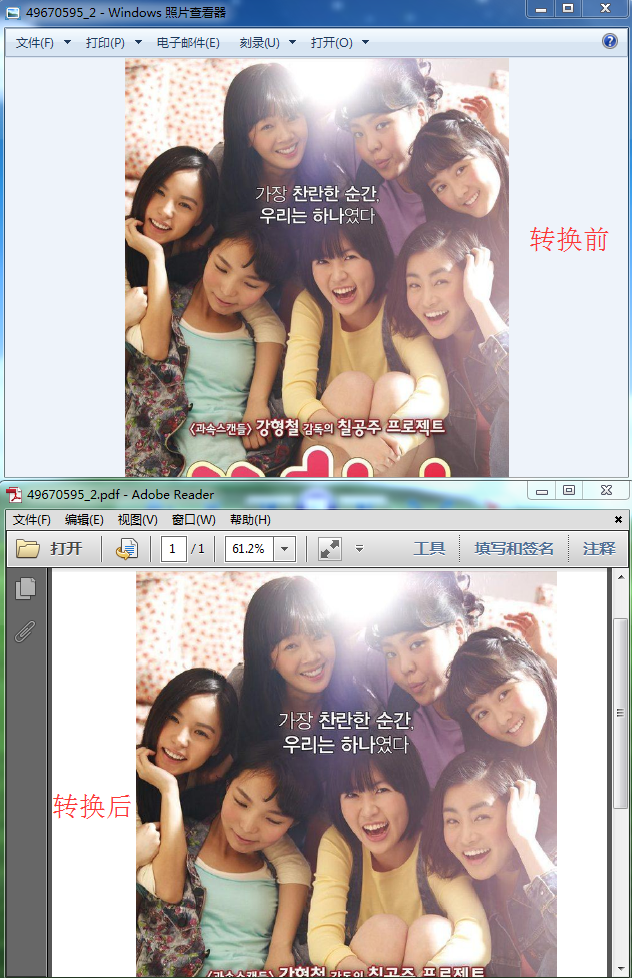Close the Adobe Reader window
The image size is (632, 978).
tap(606, 491)
